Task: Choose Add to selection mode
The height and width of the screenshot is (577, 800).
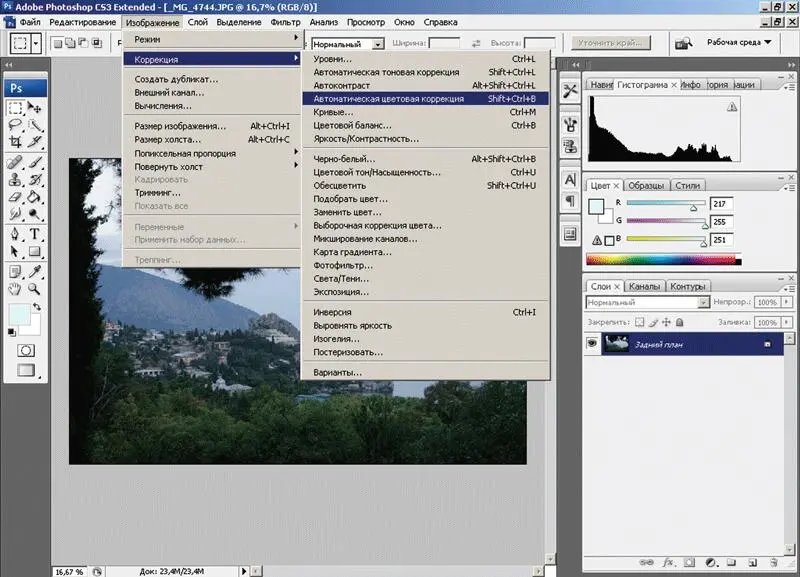Action: 70,43
